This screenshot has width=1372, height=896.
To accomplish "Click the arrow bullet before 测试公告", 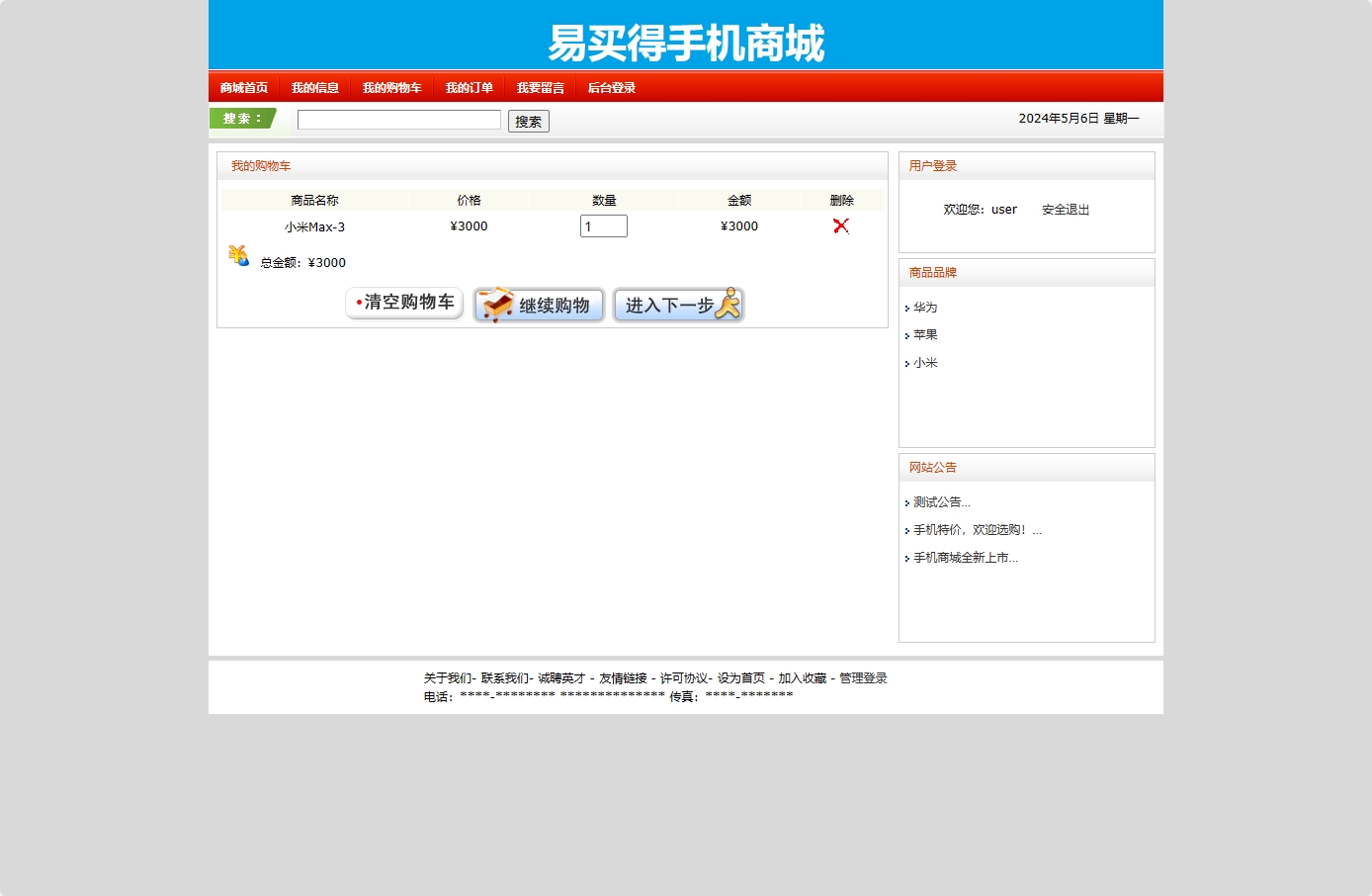I will [x=907, y=502].
